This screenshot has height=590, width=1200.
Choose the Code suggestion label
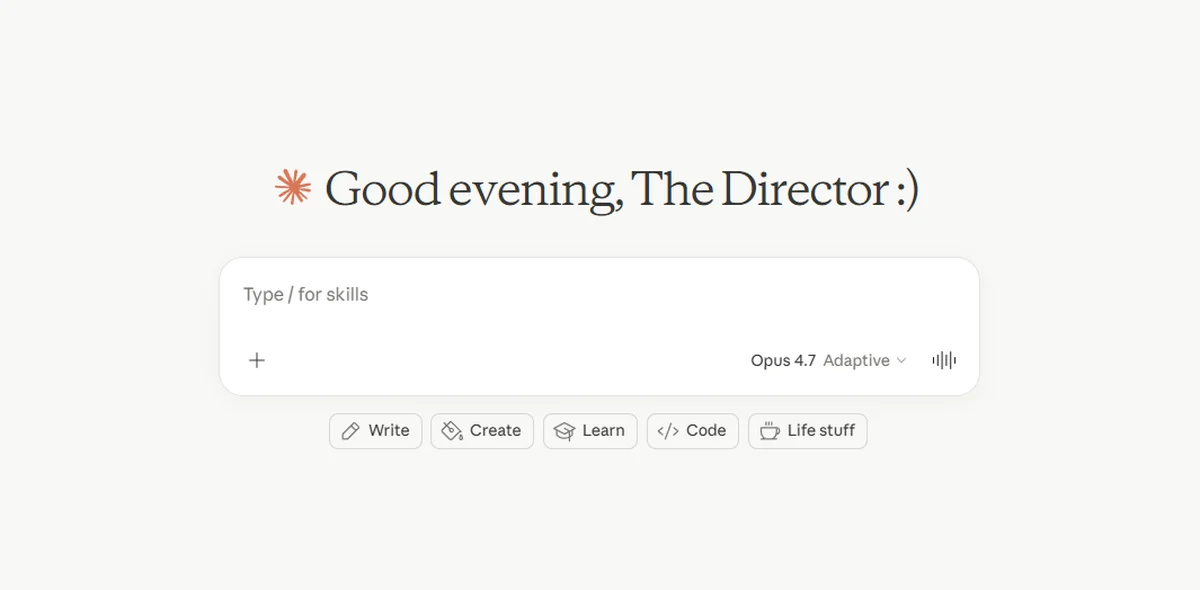[x=706, y=431]
